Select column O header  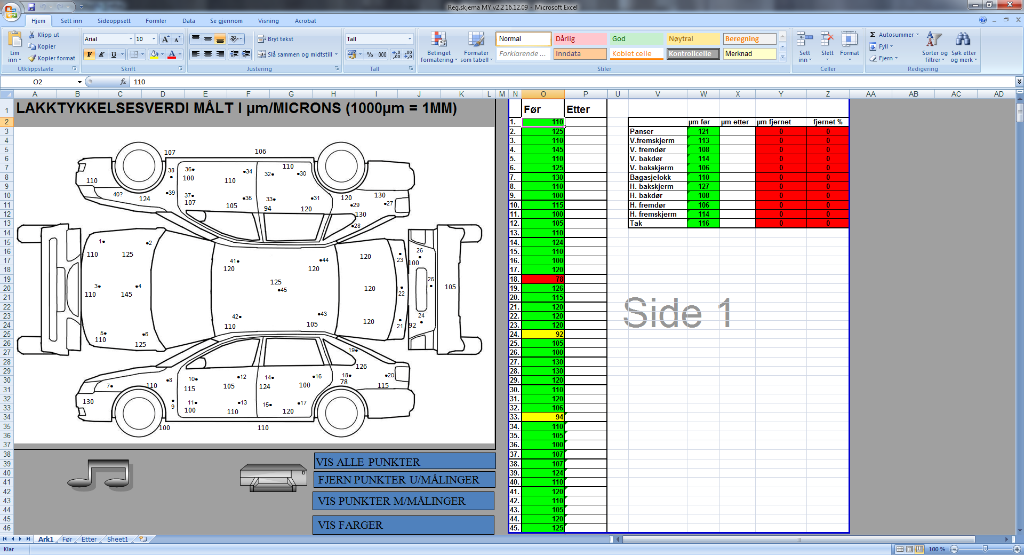point(543,94)
